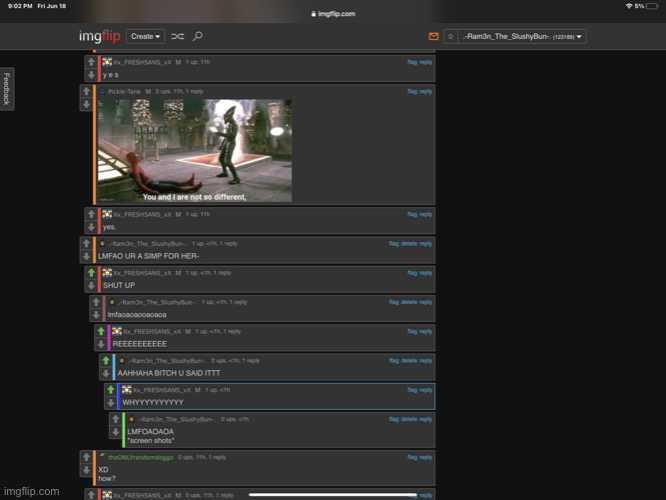Reply to the 'yes.' comment
The image size is (666, 500).
coord(426,215)
